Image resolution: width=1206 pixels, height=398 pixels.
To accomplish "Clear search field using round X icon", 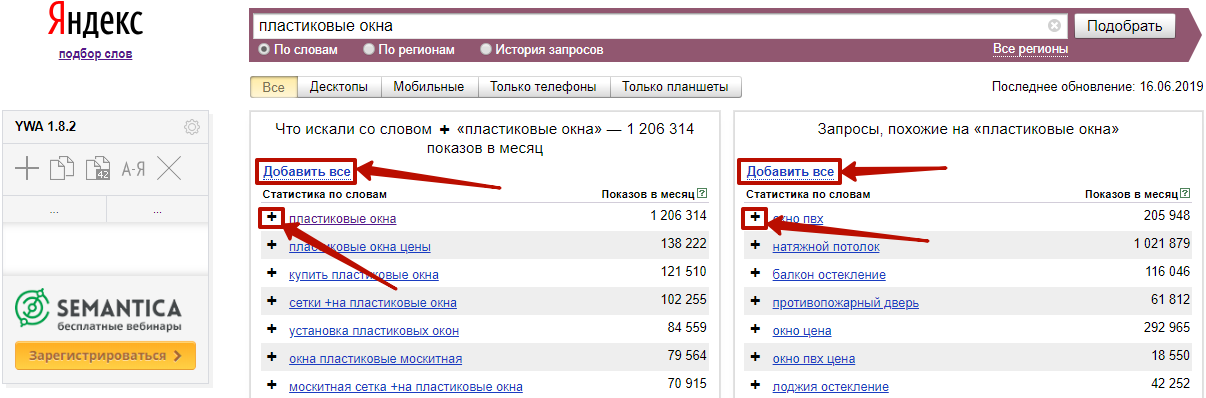I will click(1054, 26).
